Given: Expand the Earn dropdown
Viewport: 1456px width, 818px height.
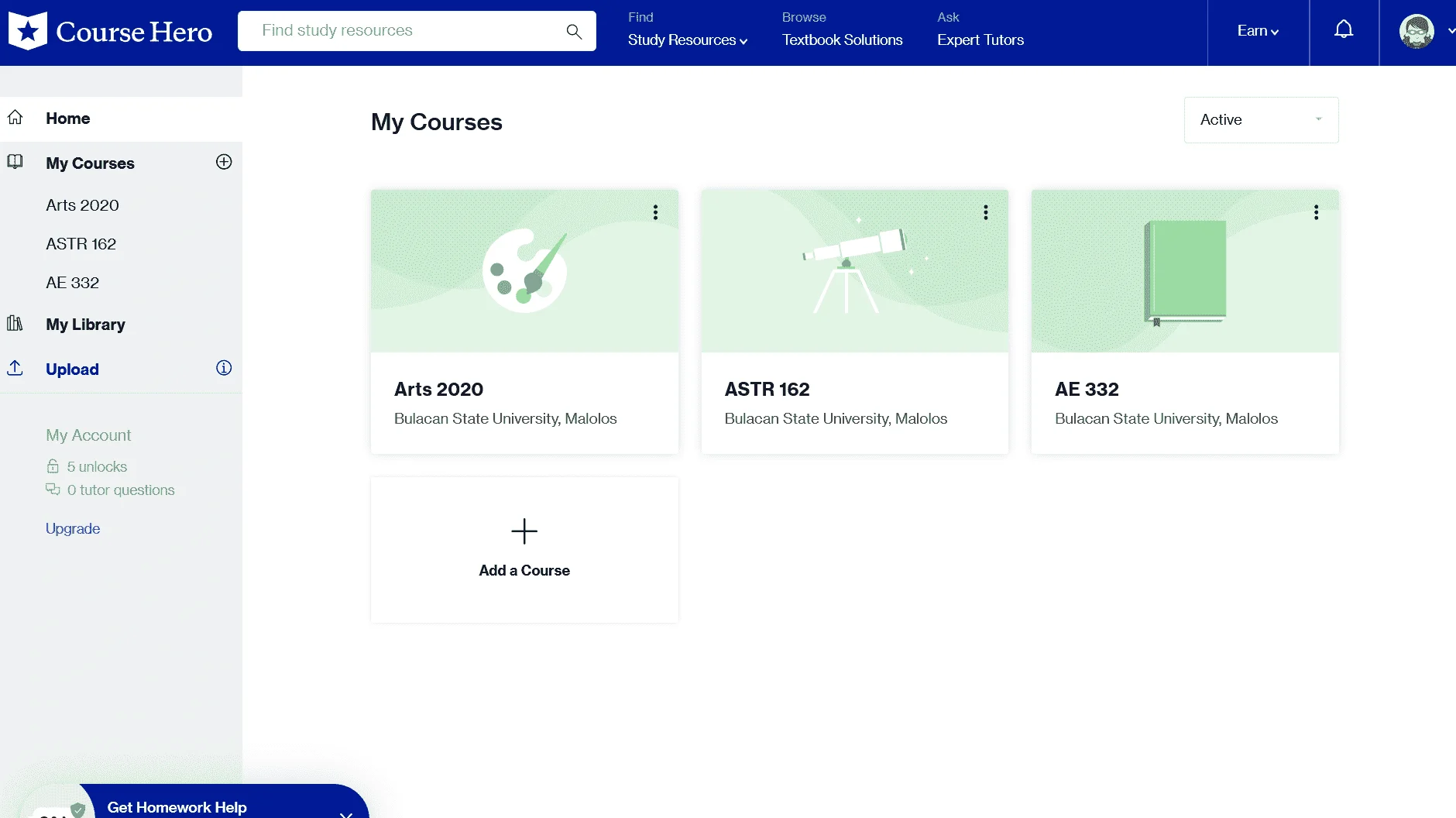Looking at the screenshot, I should [1258, 31].
